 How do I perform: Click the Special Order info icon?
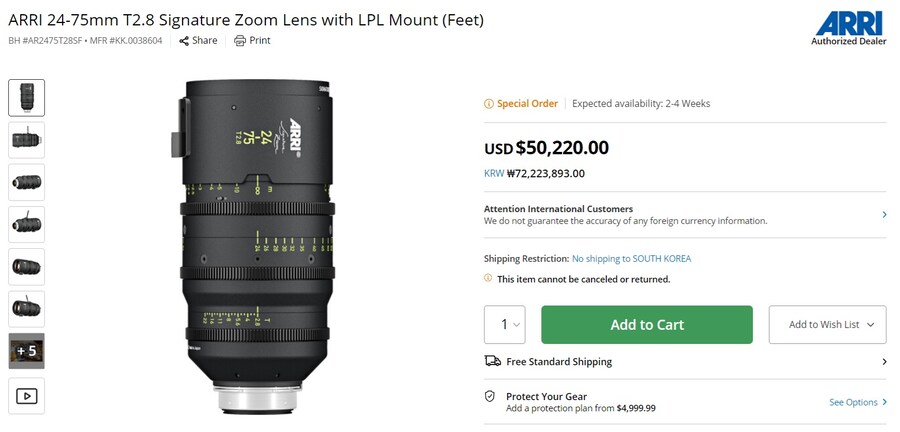(x=489, y=104)
